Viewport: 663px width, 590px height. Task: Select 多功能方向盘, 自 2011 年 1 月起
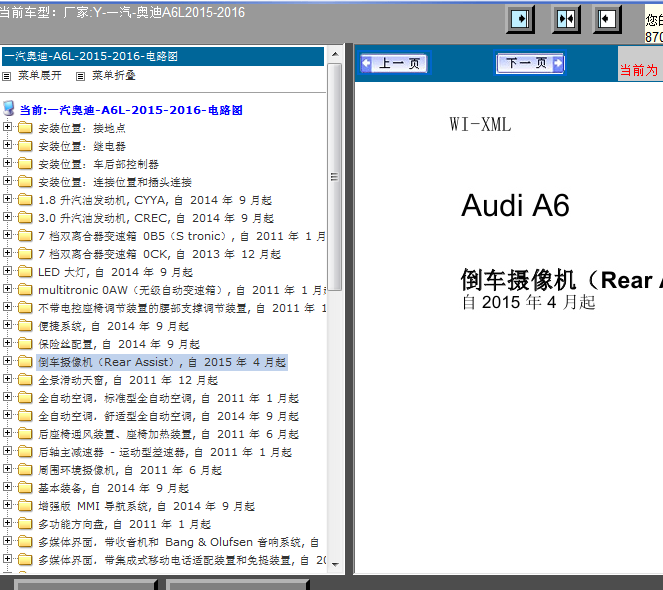click(124, 524)
